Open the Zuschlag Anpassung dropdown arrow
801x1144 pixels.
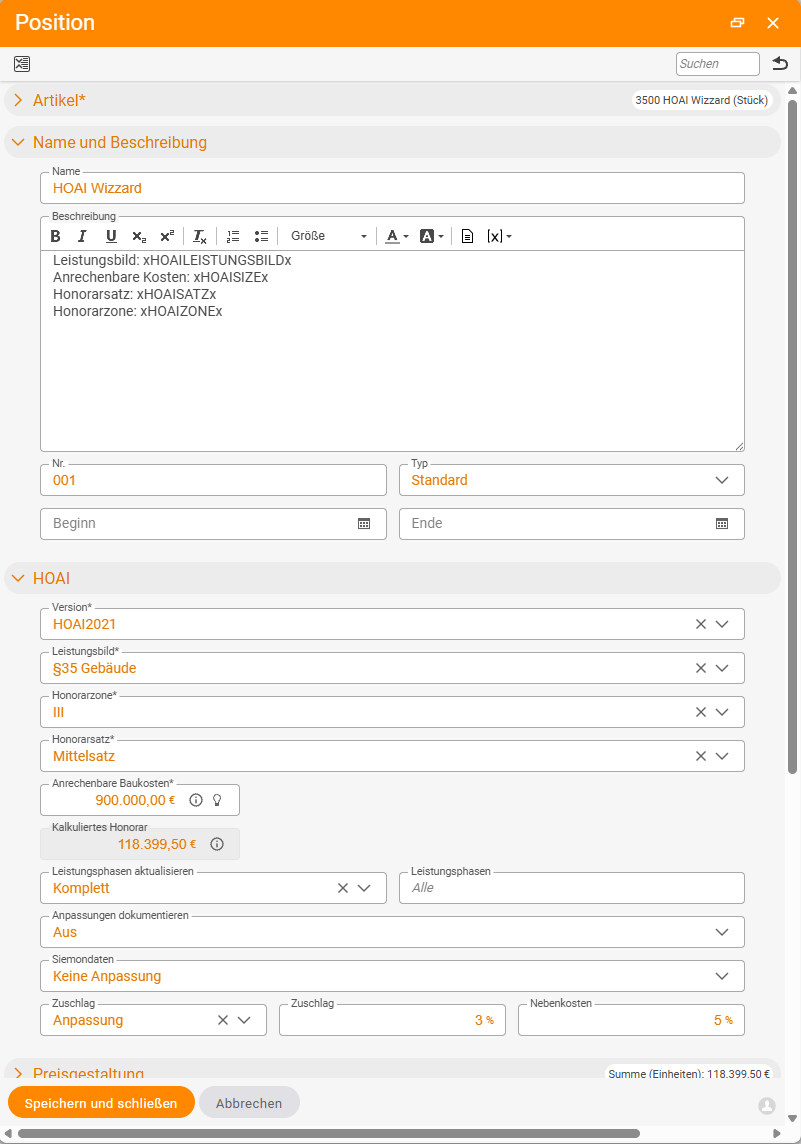[x=244, y=1020]
